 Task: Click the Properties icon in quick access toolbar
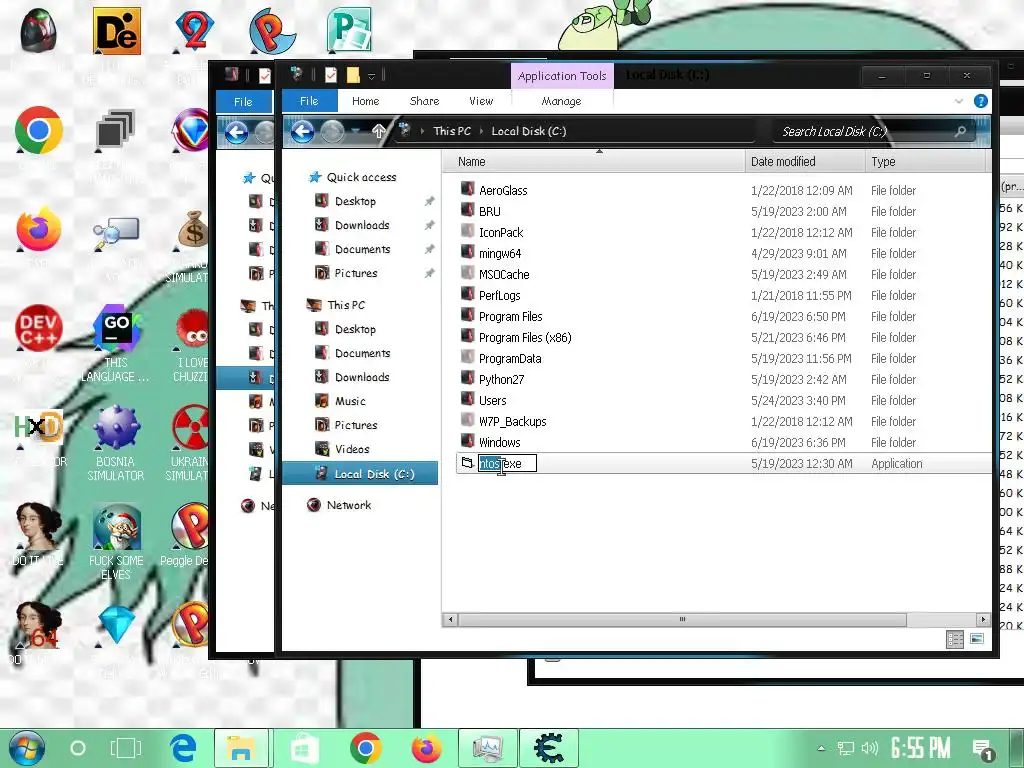click(x=331, y=75)
